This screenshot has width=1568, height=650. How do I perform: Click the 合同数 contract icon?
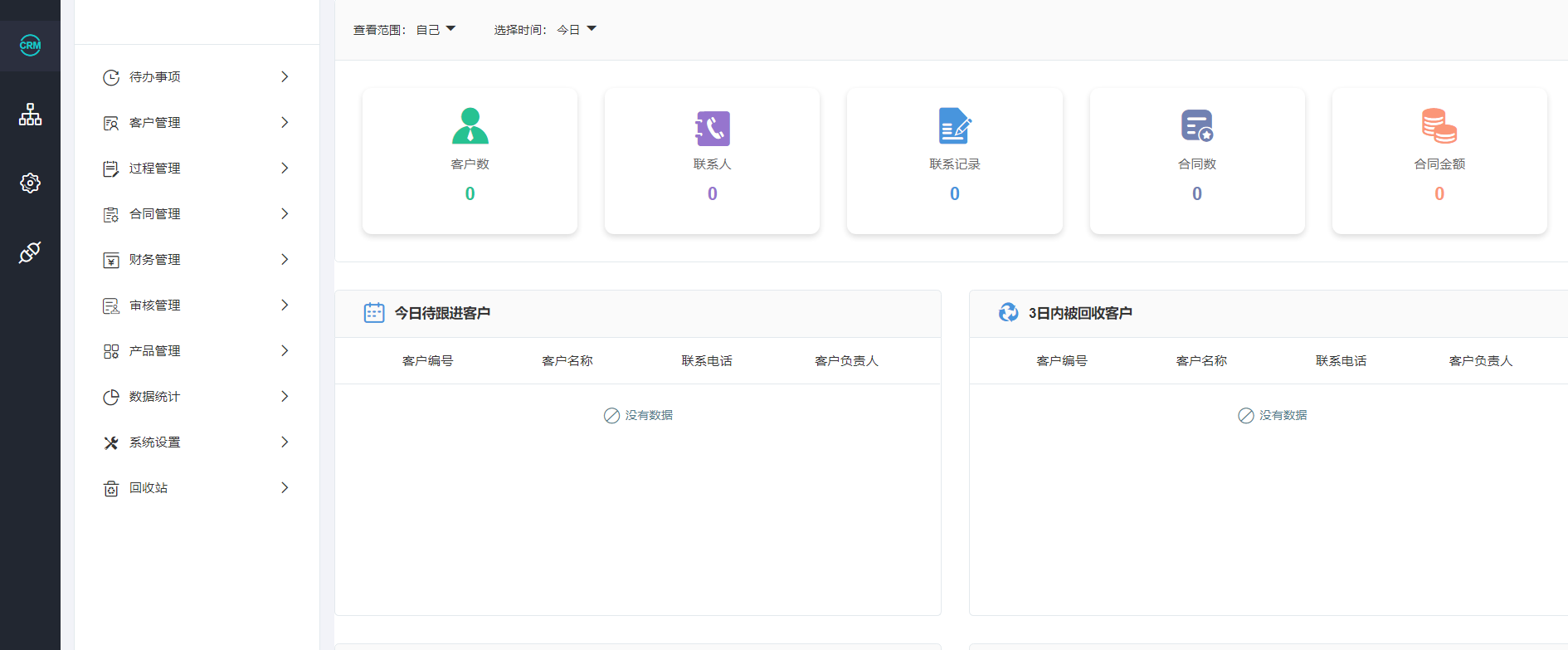(1197, 126)
